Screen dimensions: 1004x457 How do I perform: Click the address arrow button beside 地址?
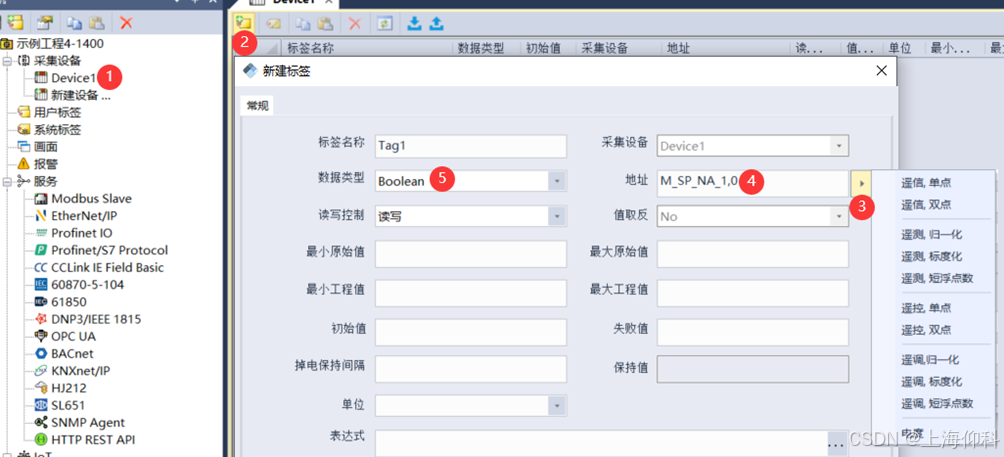861,184
